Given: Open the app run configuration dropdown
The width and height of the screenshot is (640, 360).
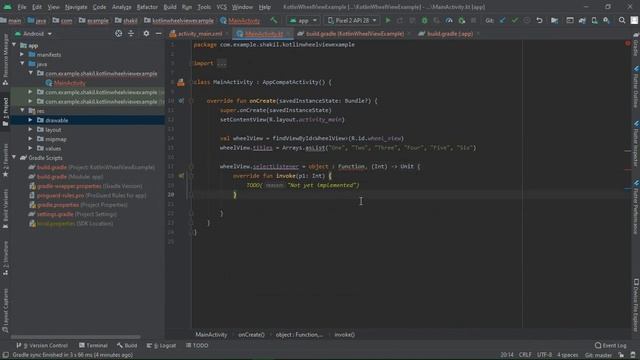Looking at the screenshot, I should 303,20.
